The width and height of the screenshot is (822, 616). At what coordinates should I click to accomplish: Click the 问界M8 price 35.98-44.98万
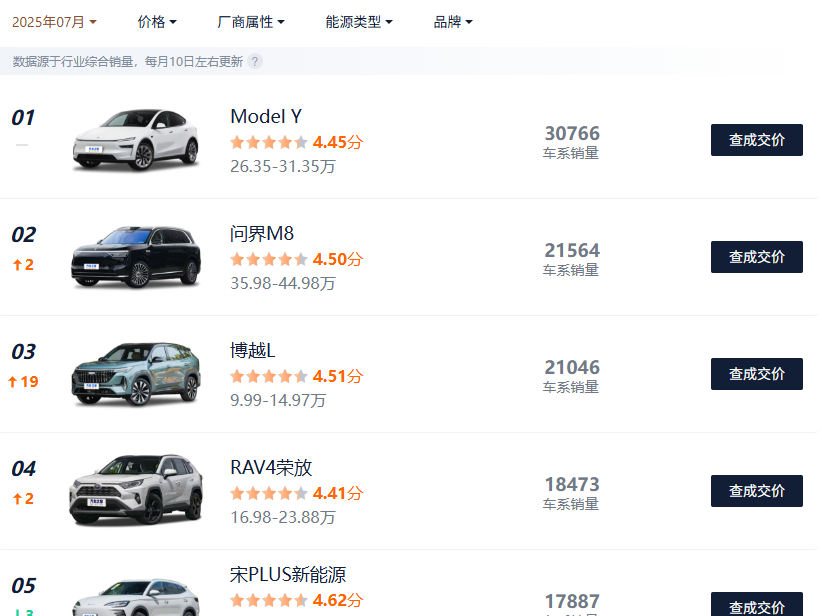(283, 283)
